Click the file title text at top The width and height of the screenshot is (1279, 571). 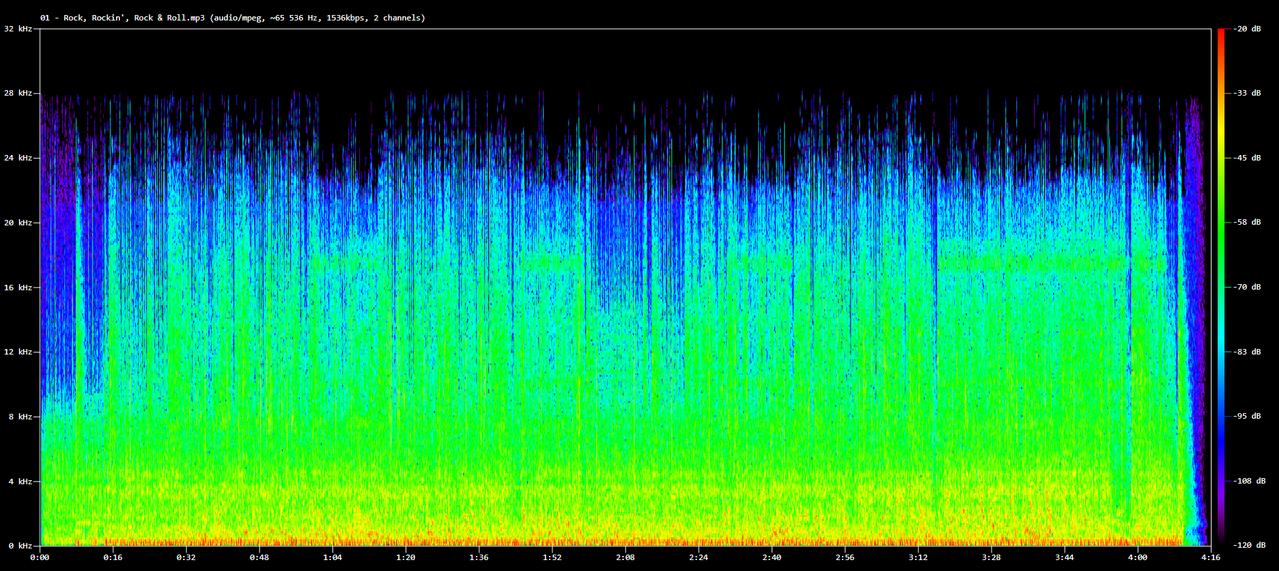click(232, 18)
